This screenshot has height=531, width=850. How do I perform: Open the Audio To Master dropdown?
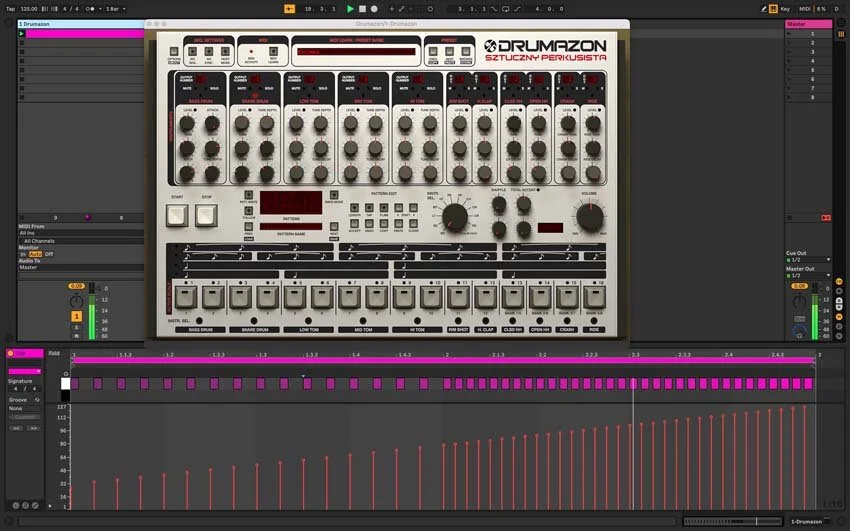[81, 267]
